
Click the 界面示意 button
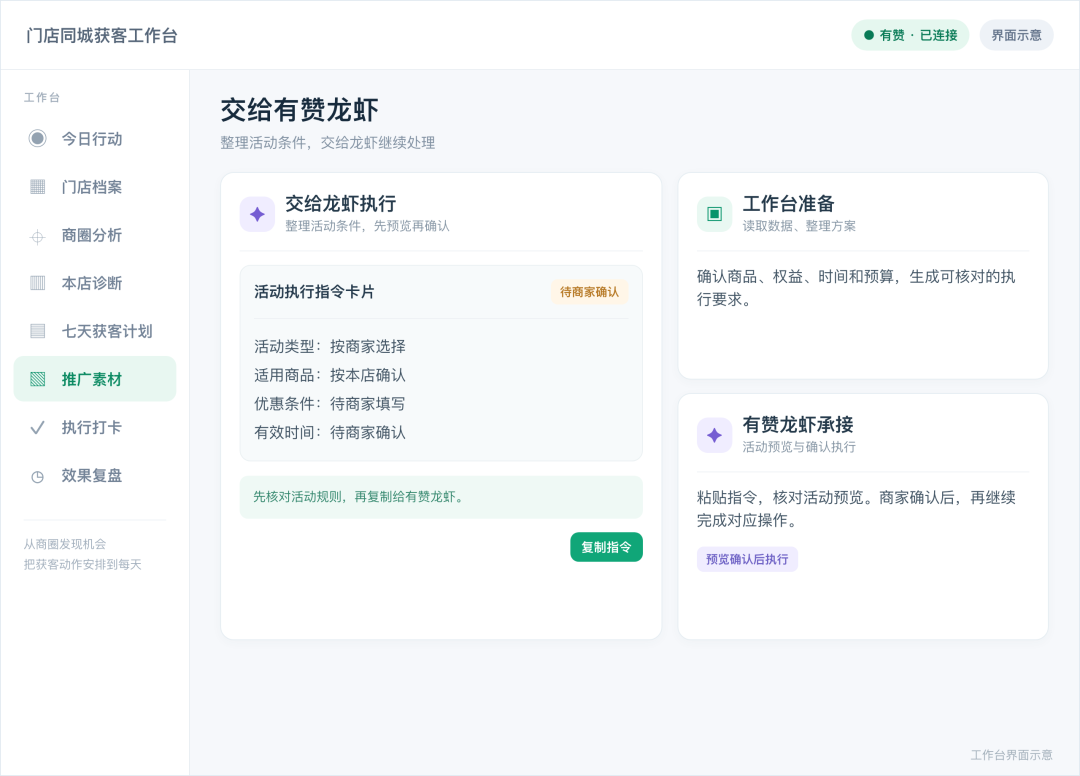click(x=1017, y=35)
